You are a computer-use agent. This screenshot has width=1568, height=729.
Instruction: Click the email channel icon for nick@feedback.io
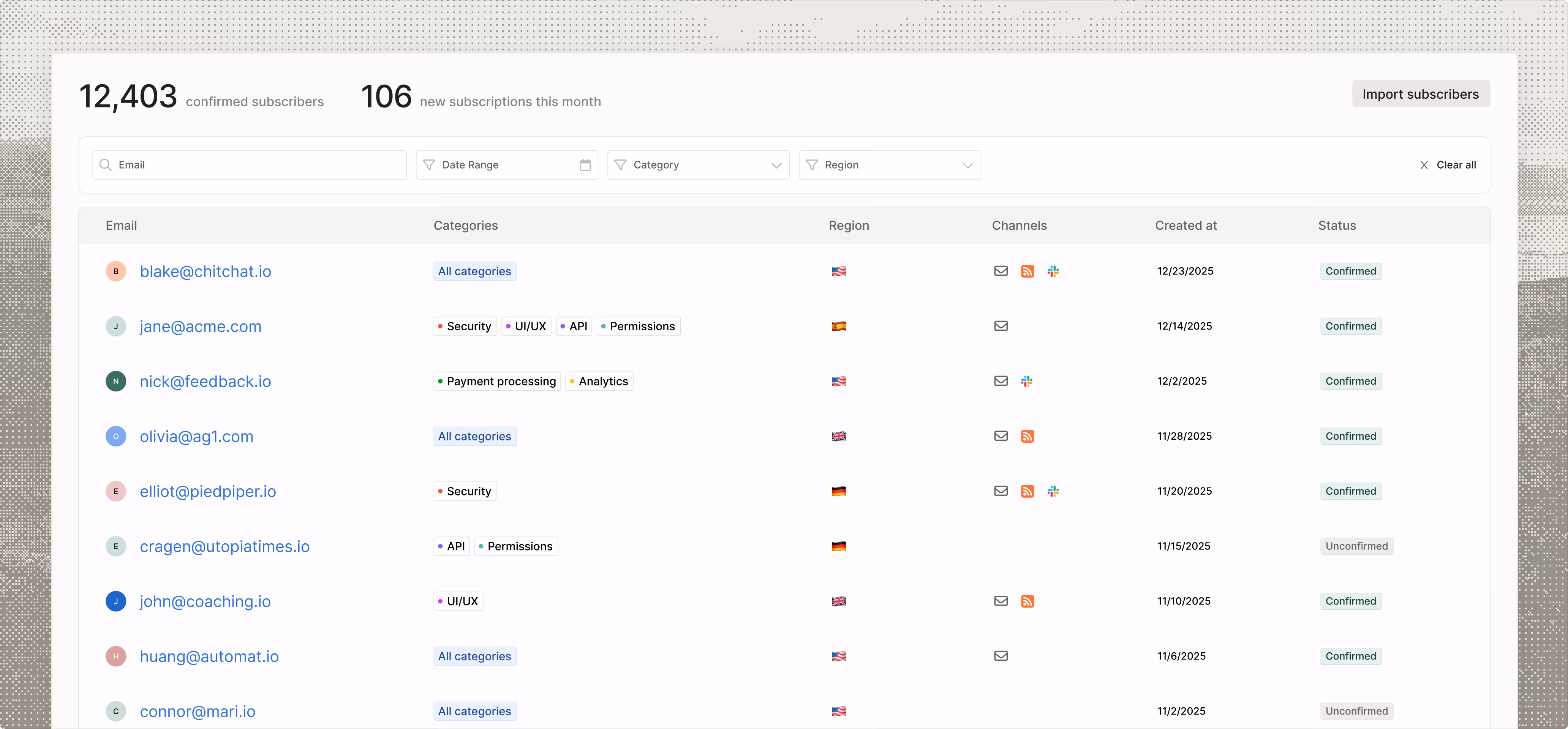tap(1001, 381)
